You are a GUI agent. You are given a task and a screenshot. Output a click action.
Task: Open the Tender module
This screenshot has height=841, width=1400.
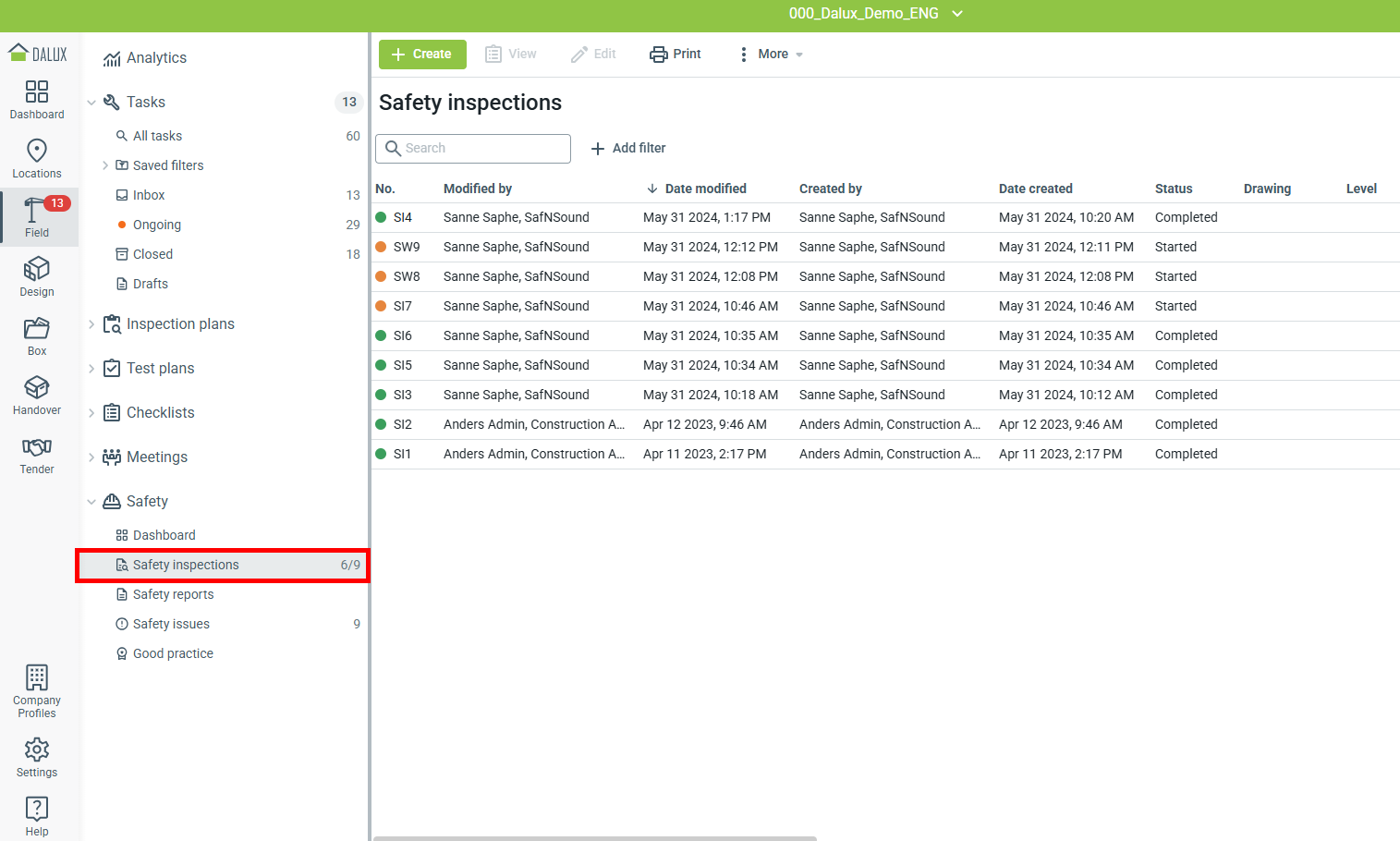[37, 455]
